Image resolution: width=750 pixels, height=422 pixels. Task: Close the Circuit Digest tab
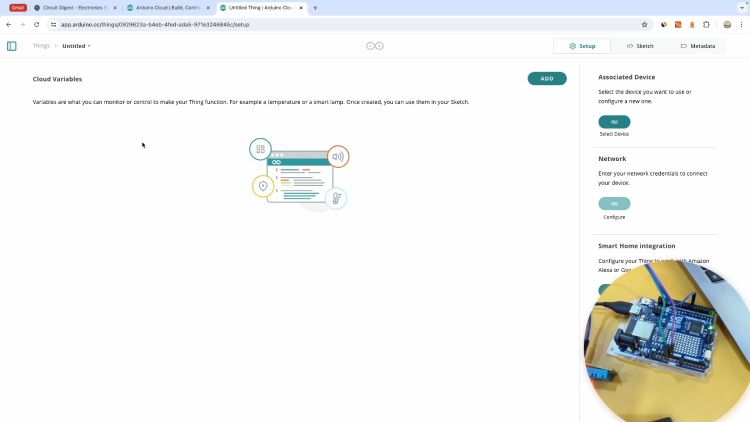(115, 8)
